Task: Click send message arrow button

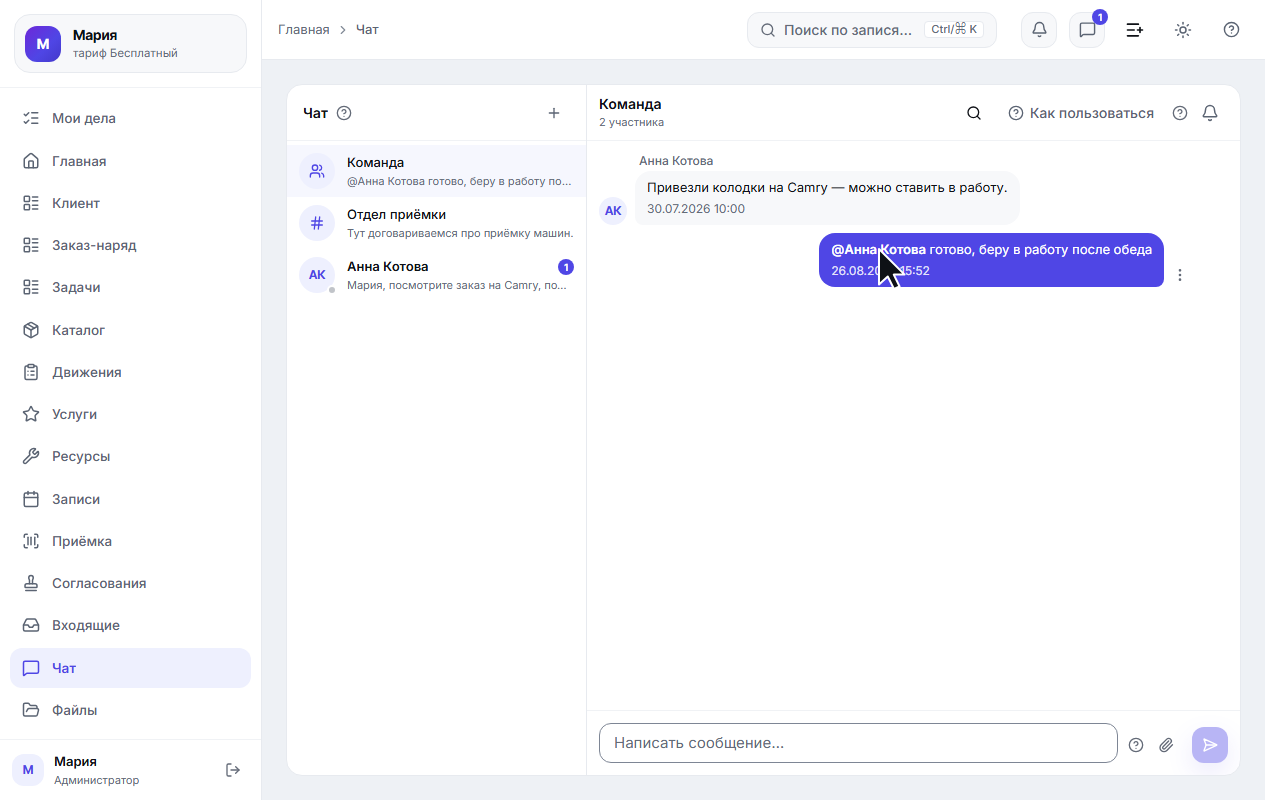Action: pyautogui.click(x=1210, y=745)
